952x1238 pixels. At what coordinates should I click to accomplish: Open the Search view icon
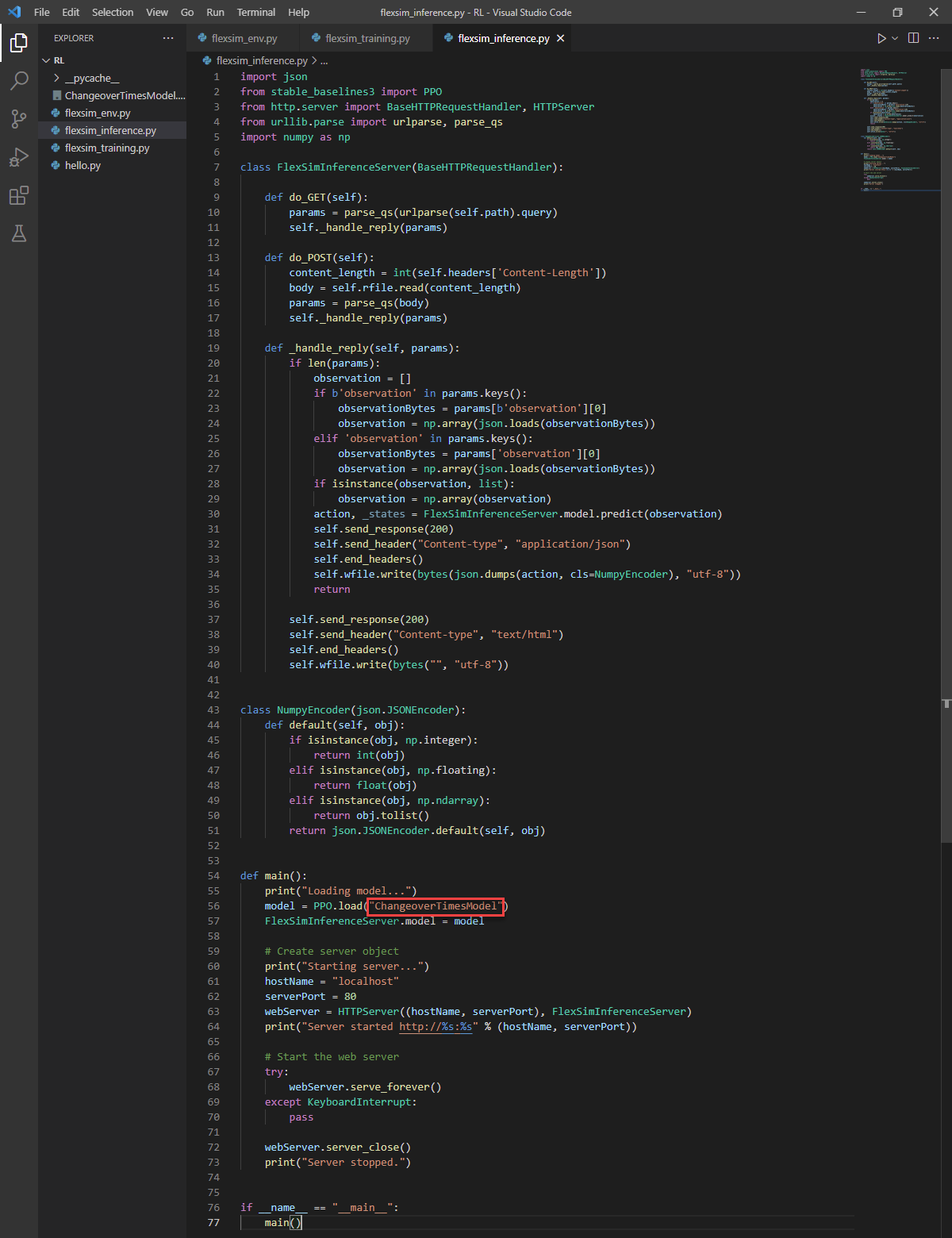[x=19, y=80]
